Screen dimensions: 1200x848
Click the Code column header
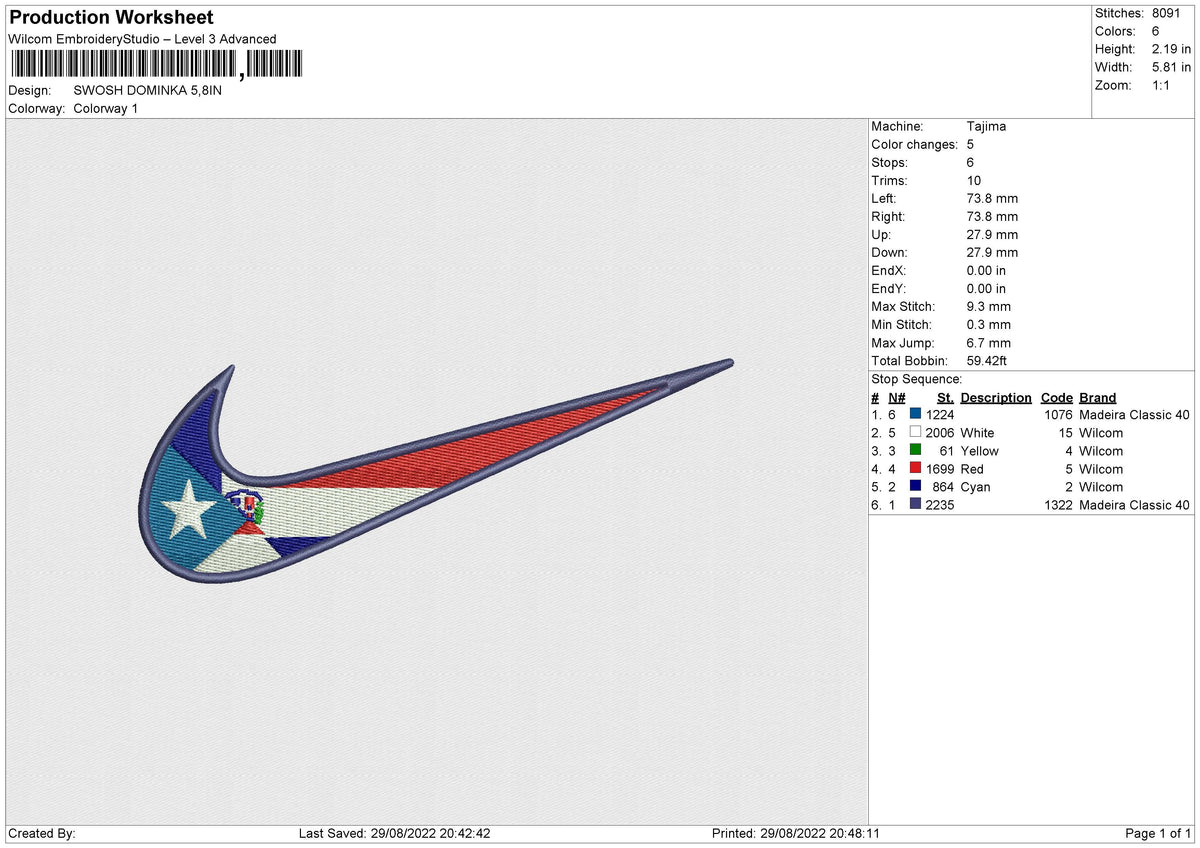(x=1057, y=397)
